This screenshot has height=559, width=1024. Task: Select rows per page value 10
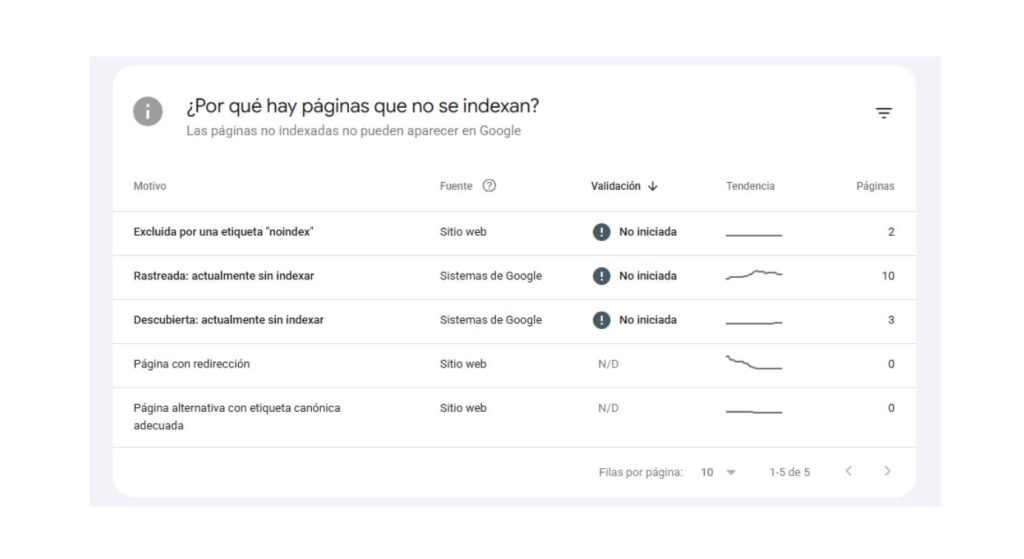(x=707, y=472)
